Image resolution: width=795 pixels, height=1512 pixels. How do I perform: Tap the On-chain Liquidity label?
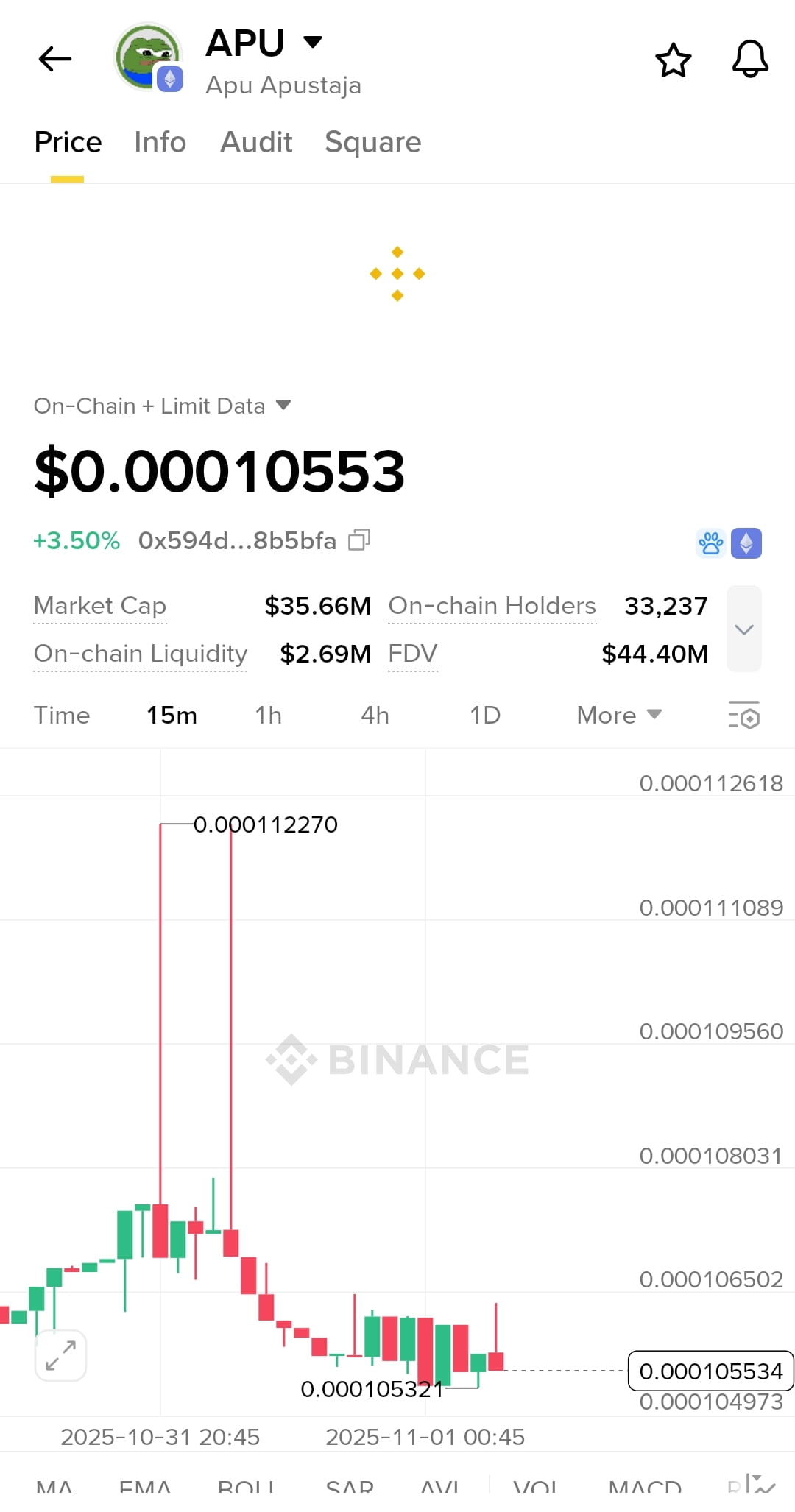coord(141,654)
